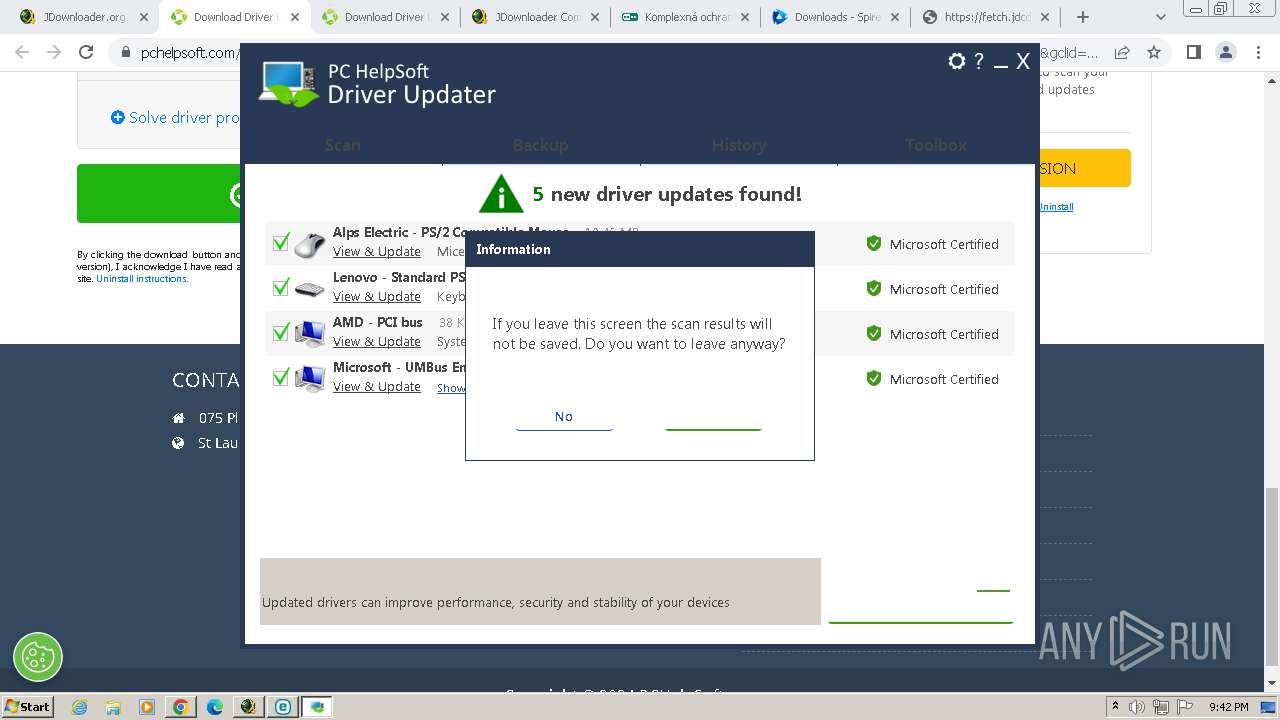Click the PC HelpSoft logo icon
The height and width of the screenshot is (720, 1280).
(x=289, y=84)
